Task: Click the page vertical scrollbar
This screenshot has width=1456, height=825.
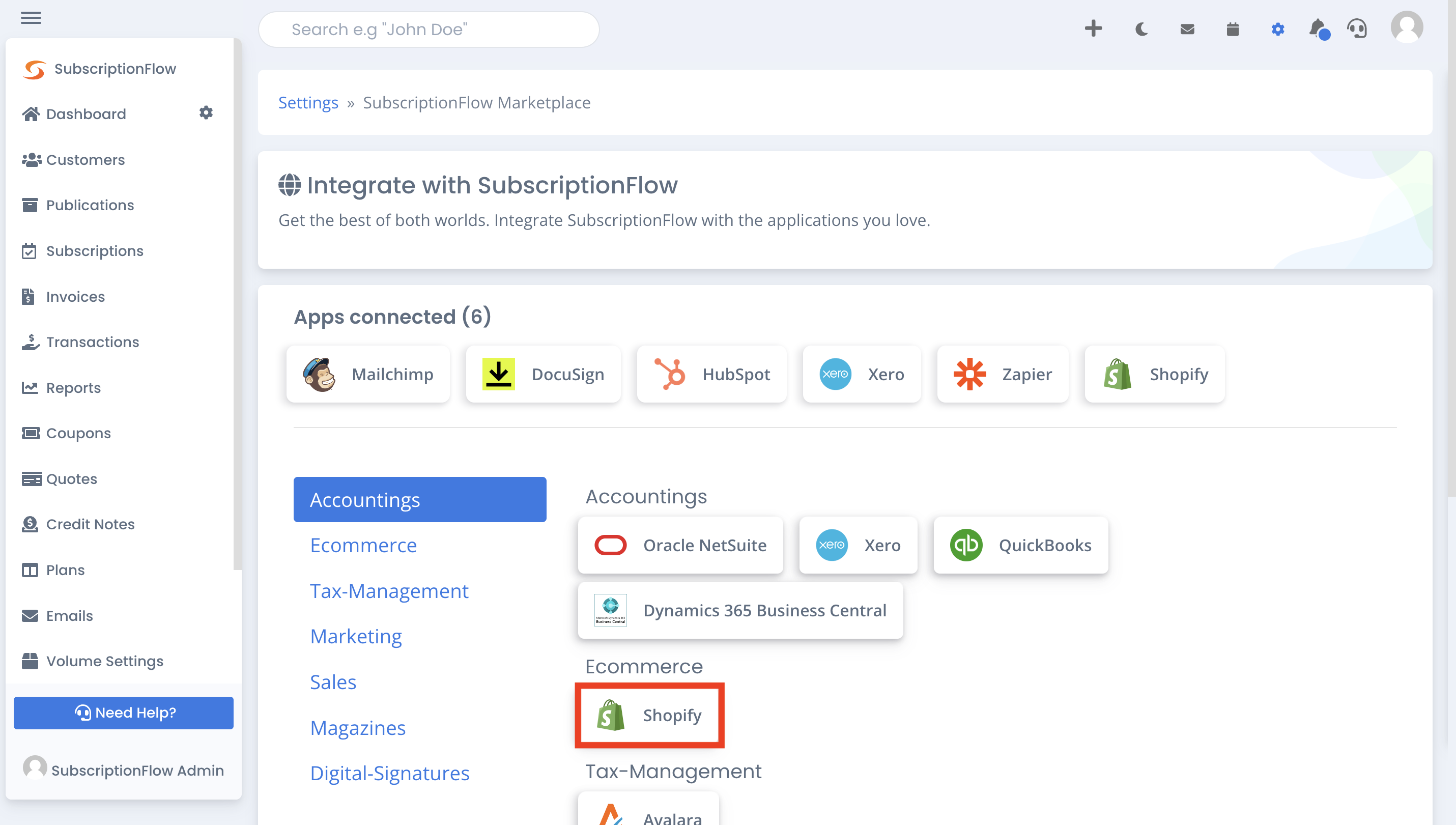Action: click(x=1451, y=249)
